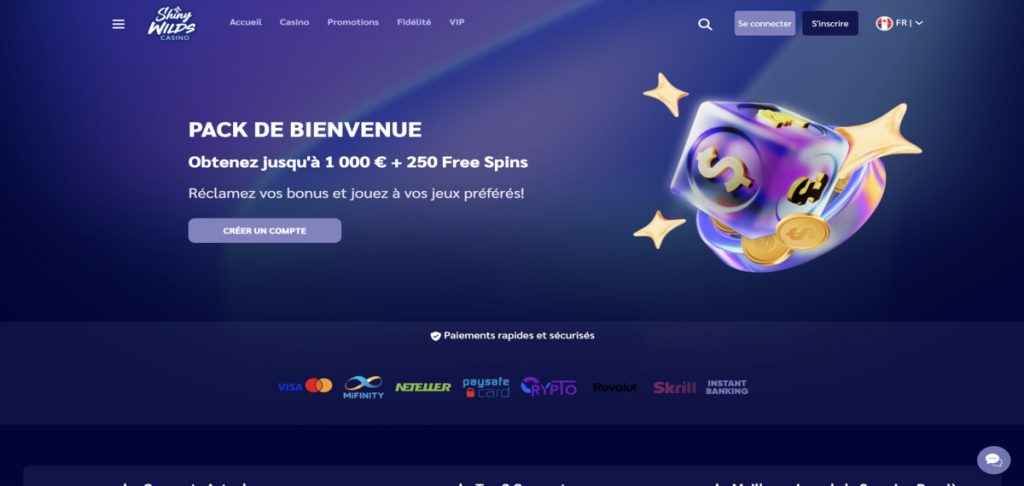Open the Promotions menu item
This screenshot has width=1024, height=486.
[353, 22]
